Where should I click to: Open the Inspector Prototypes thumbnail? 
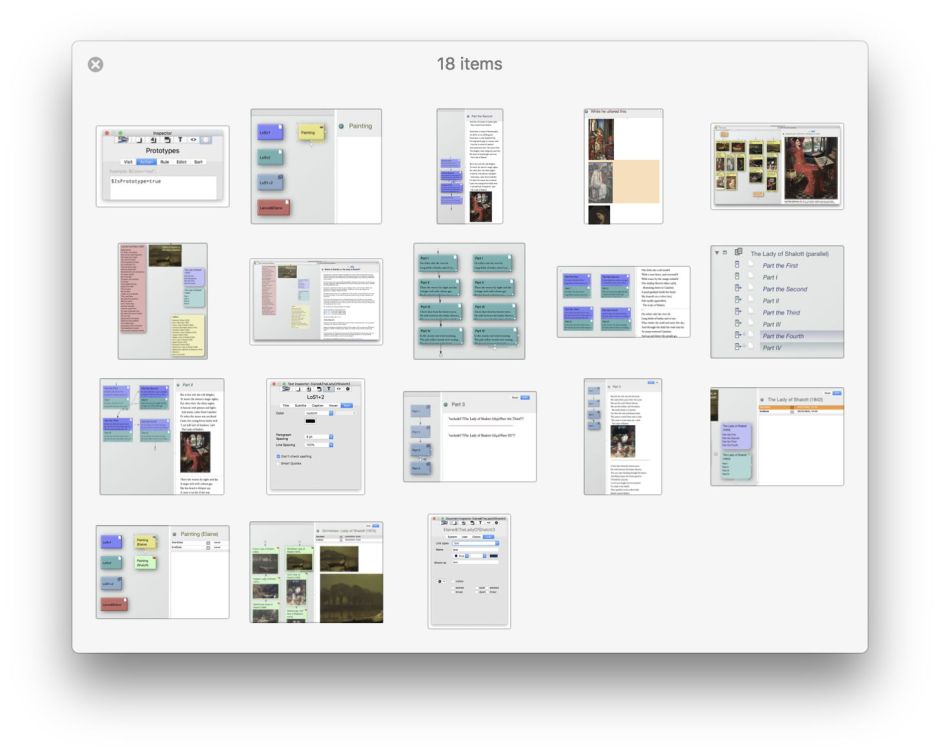[163, 166]
